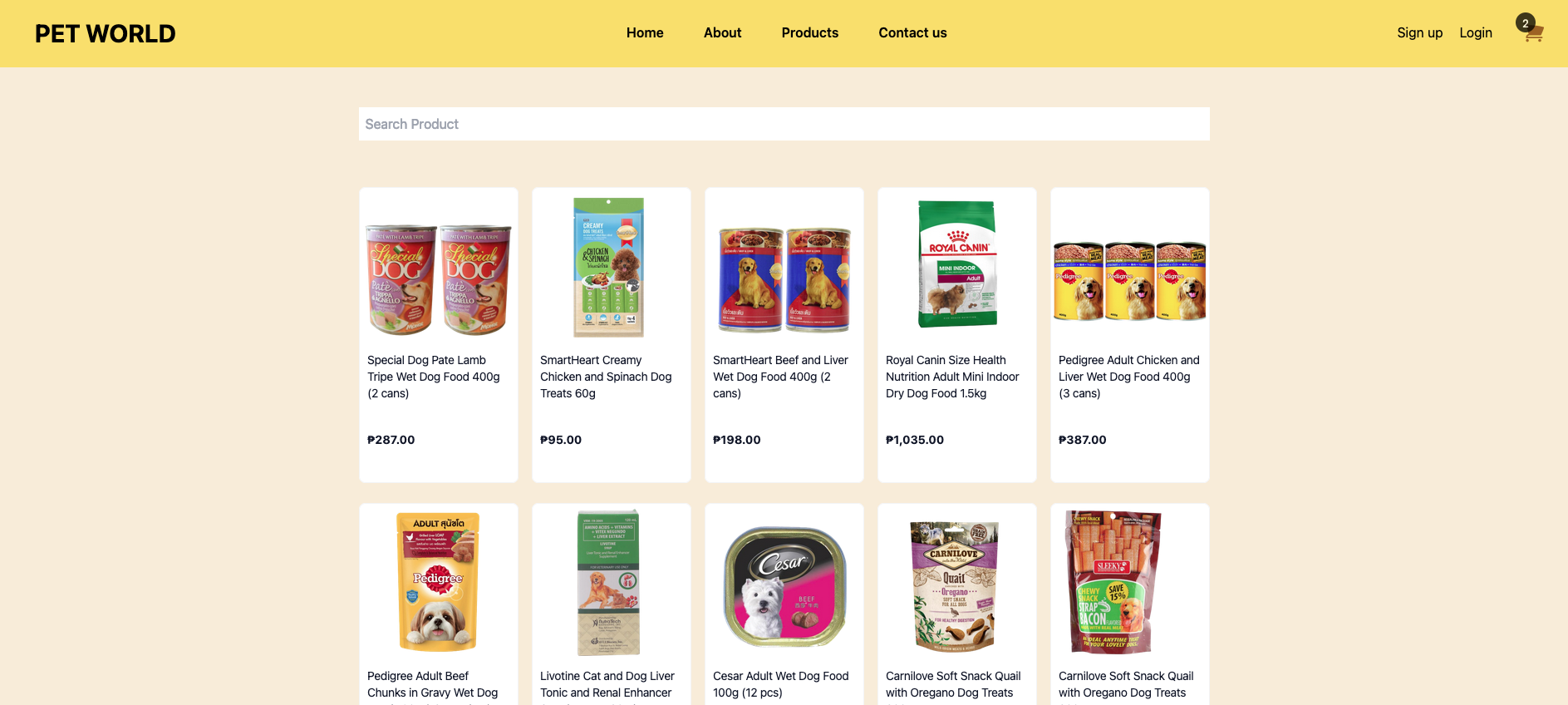Click the Sign up link
The height and width of the screenshot is (705, 1568).
pyautogui.click(x=1419, y=32)
